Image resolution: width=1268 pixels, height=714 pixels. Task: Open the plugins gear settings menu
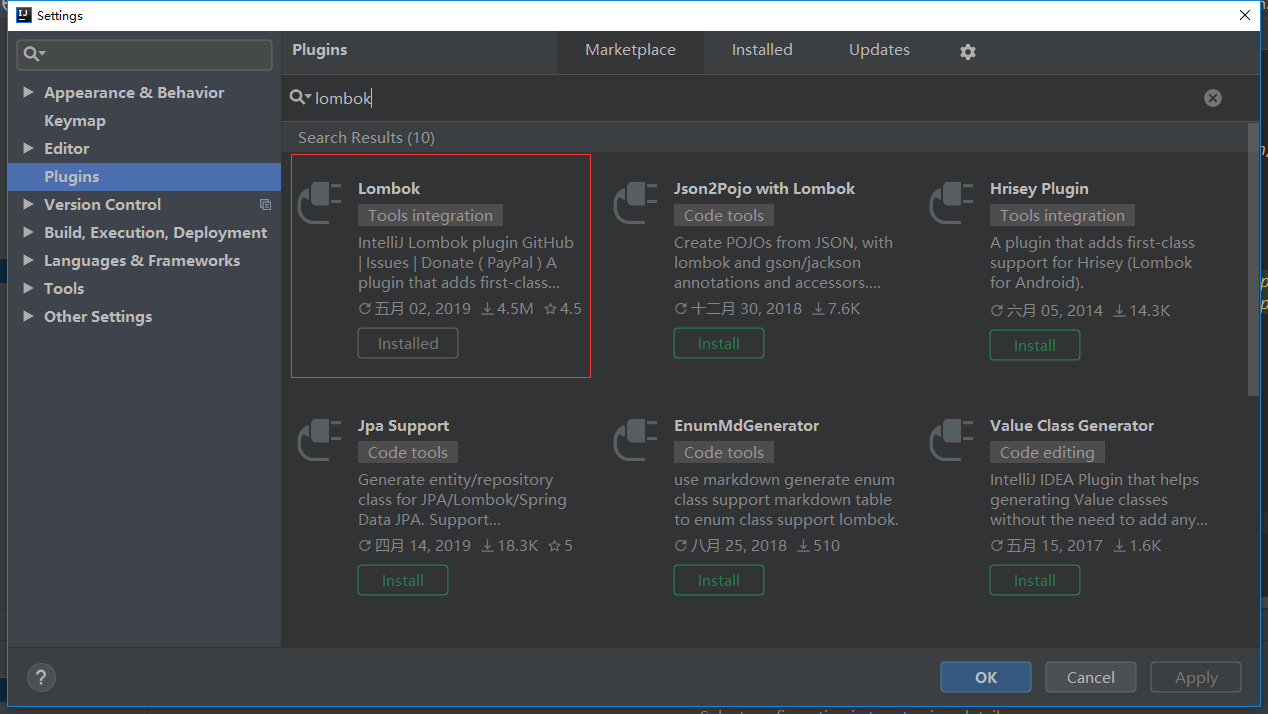tap(967, 51)
